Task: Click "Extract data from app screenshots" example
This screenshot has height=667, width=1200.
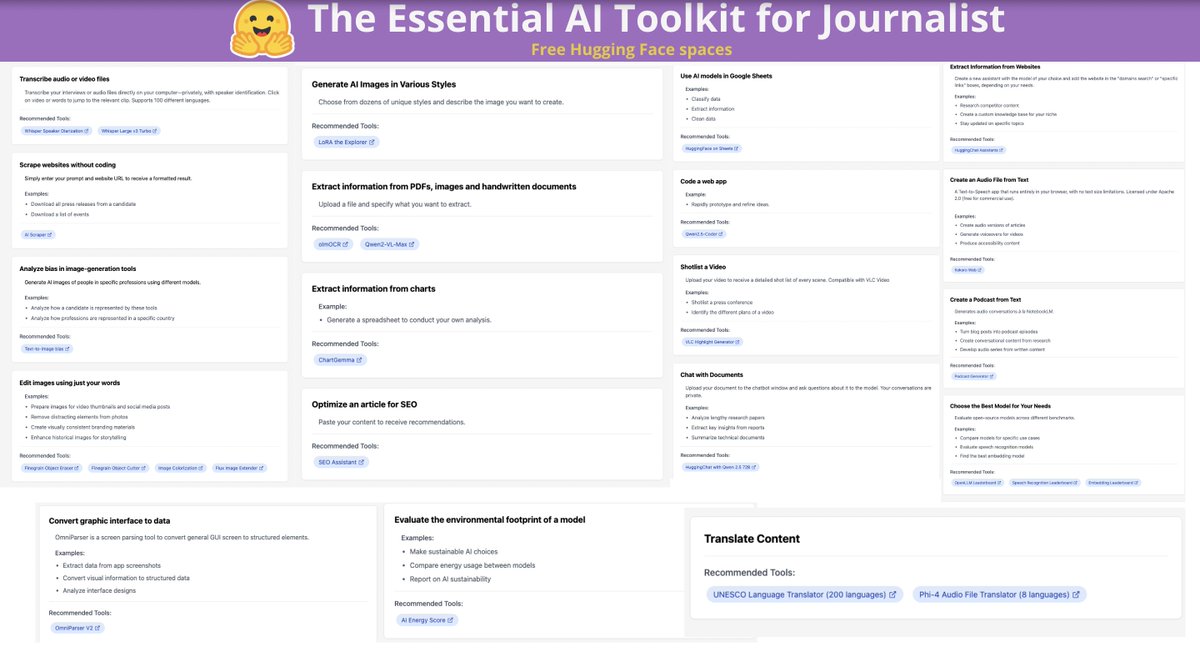Action: [x=113, y=565]
